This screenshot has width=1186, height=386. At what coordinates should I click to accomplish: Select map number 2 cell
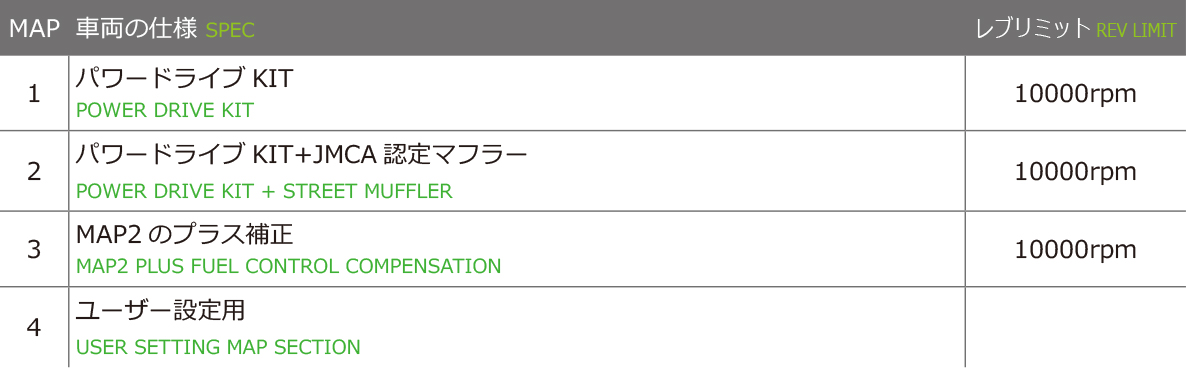[x=34, y=172]
